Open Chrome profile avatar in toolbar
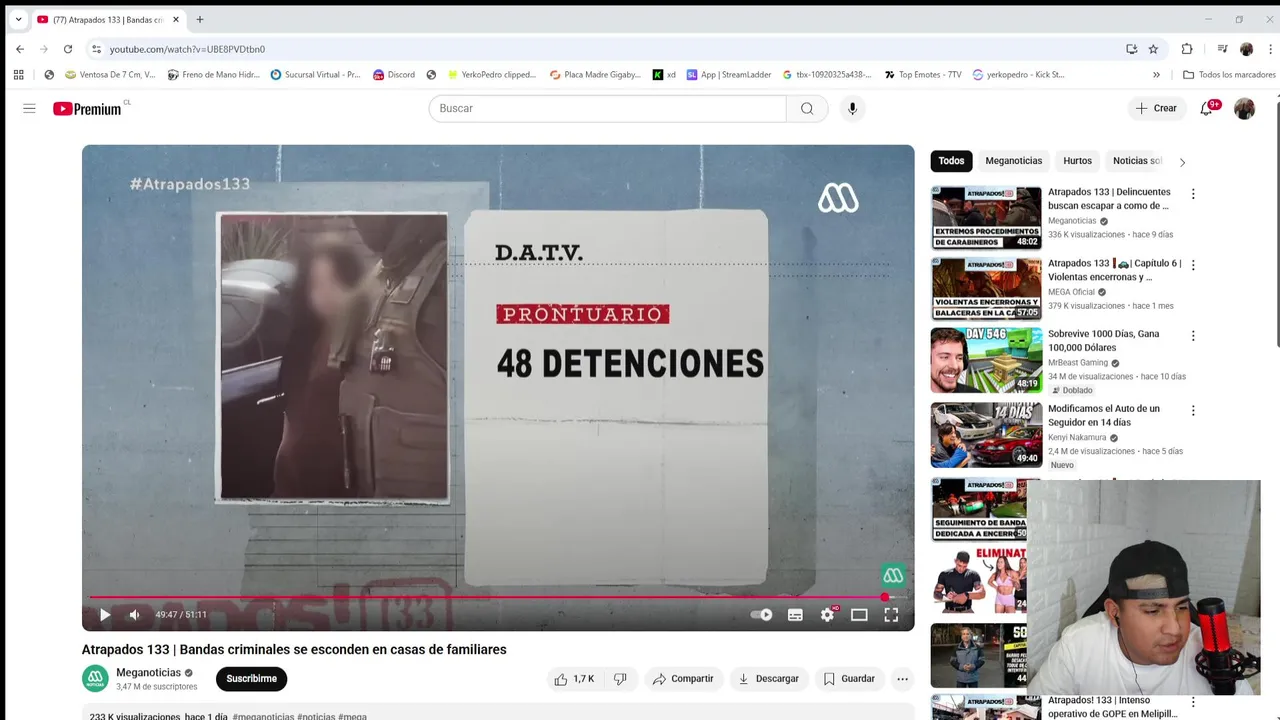The width and height of the screenshot is (1280, 720). coord(1246,49)
